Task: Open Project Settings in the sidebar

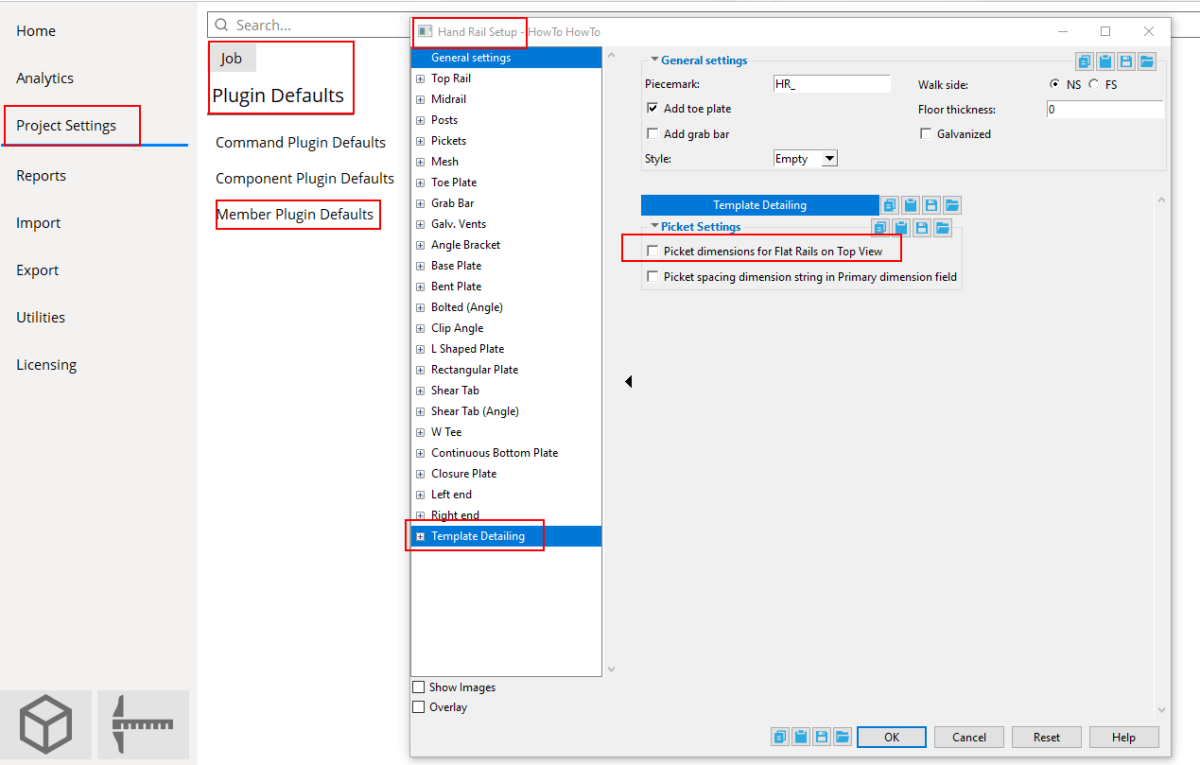Action: click(x=66, y=125)
